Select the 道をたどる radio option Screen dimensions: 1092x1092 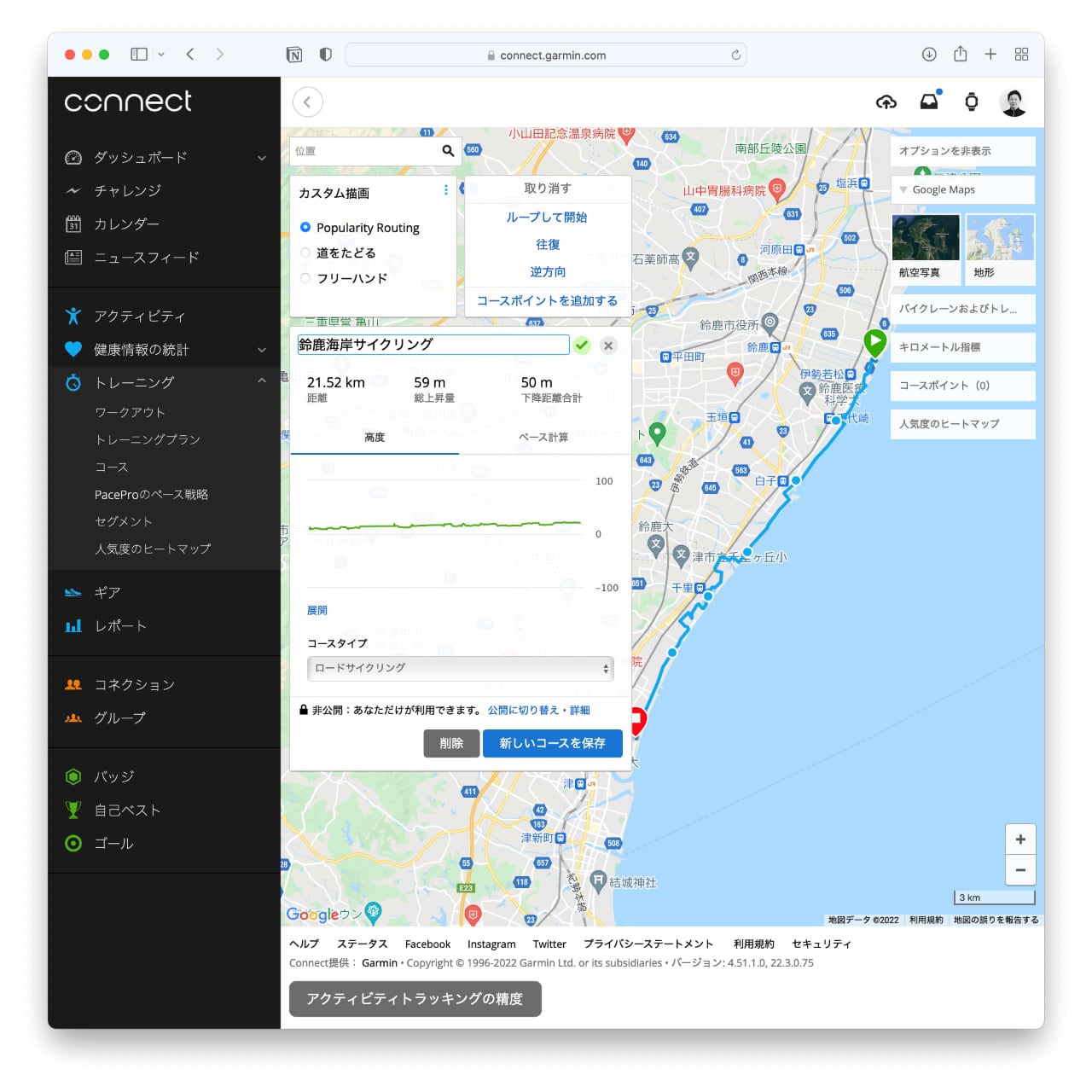pyautogui.click(x=305, y=253)
